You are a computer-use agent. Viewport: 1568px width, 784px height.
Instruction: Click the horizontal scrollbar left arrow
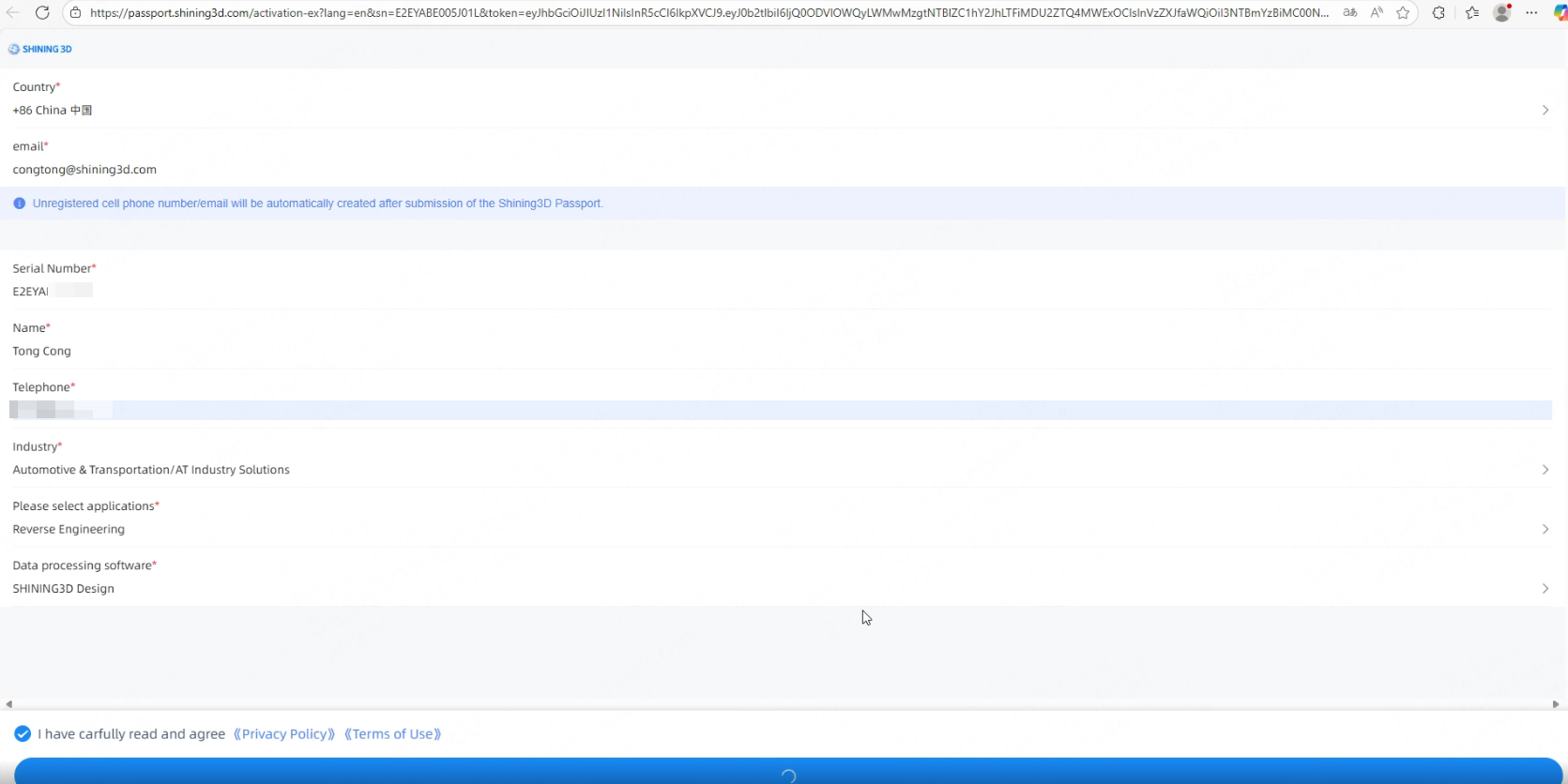pyautogui.click(x=8, y=704)
